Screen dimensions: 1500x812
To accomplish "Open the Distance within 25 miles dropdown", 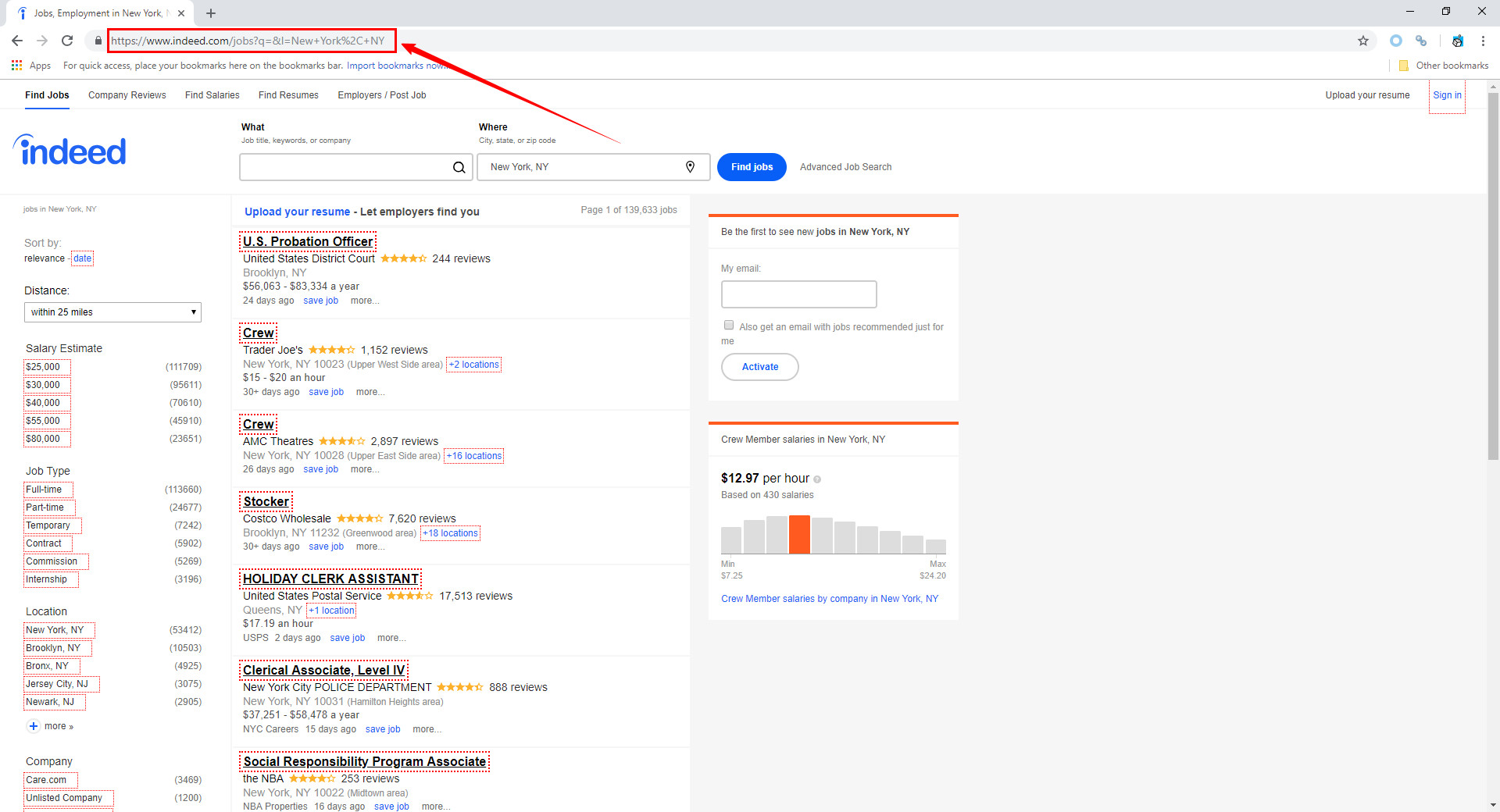I will click(x=112, y=312).
